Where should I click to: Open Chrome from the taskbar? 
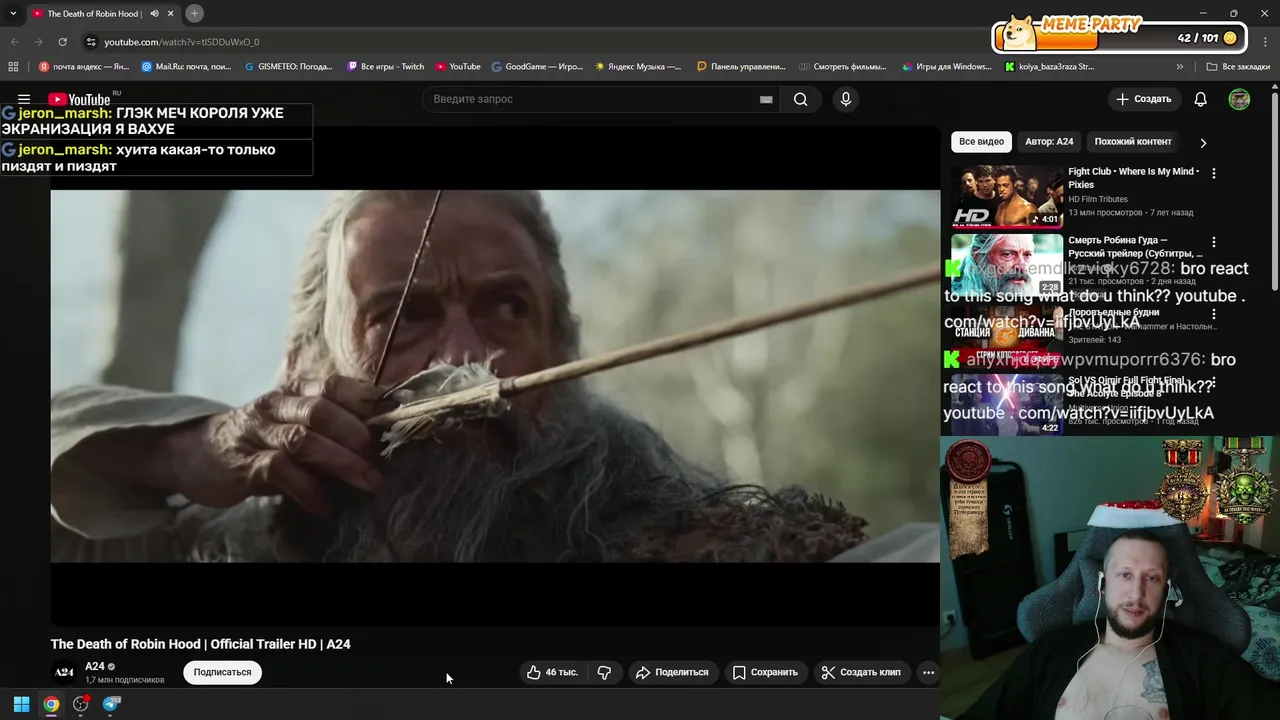point(51,704)
